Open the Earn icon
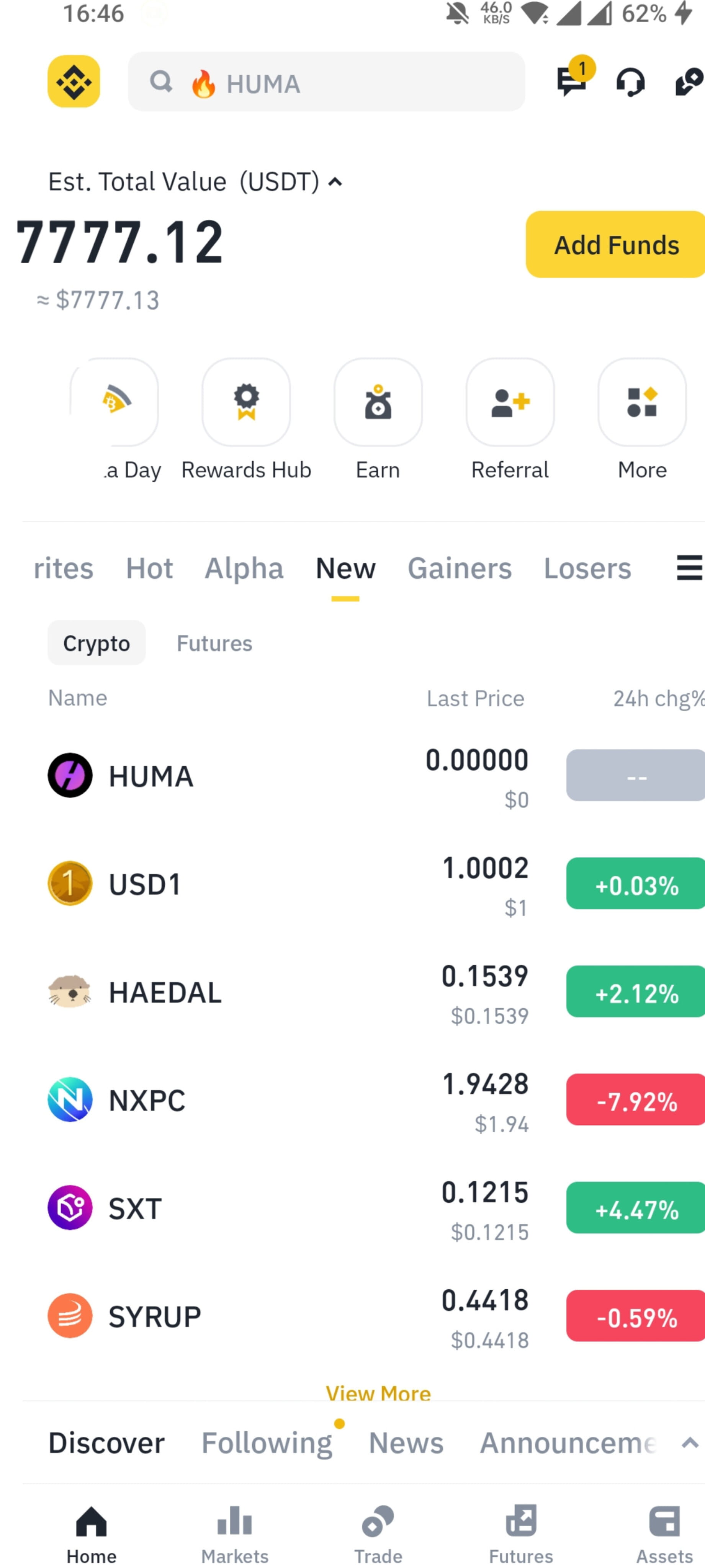Screen dimensions: 705x1568 (x=378, y=402)
